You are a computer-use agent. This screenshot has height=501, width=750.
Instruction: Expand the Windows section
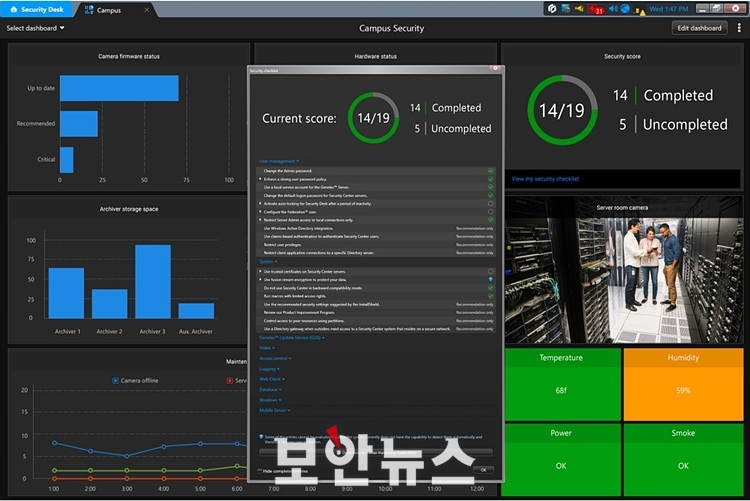pyautogui.click(x=270, y=400)
